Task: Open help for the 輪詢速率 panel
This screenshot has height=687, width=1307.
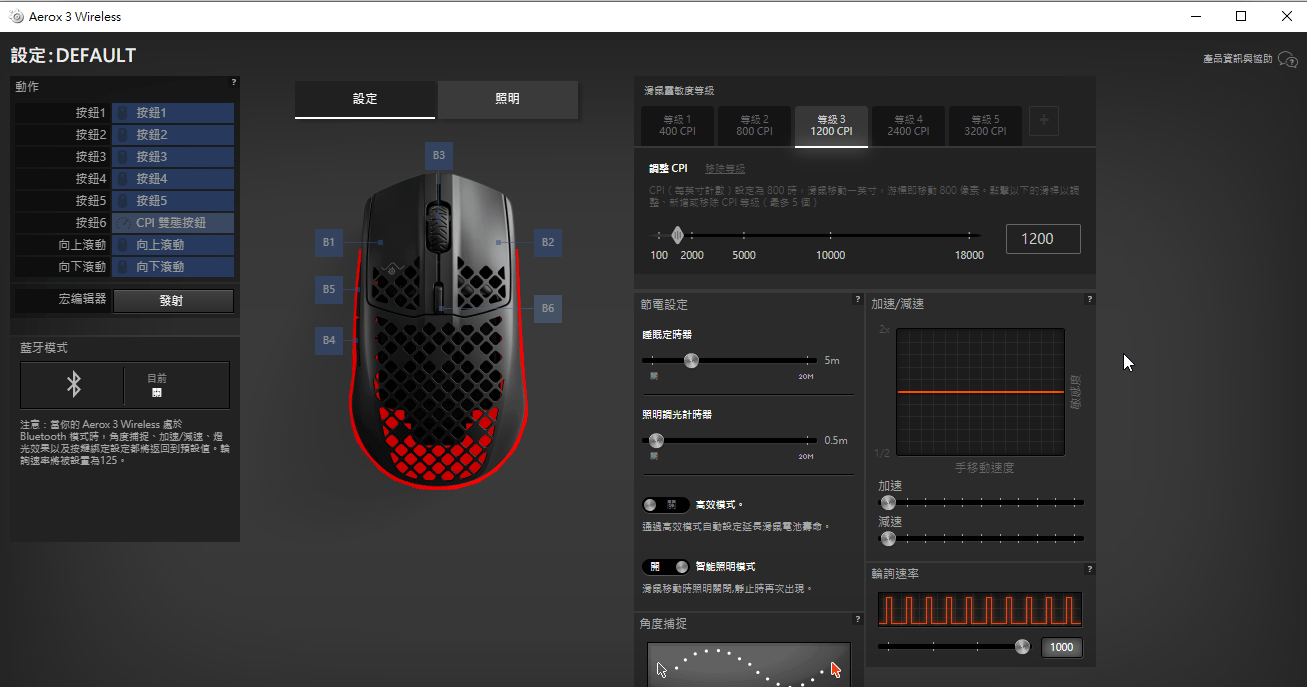Action: click(1089, 569)
